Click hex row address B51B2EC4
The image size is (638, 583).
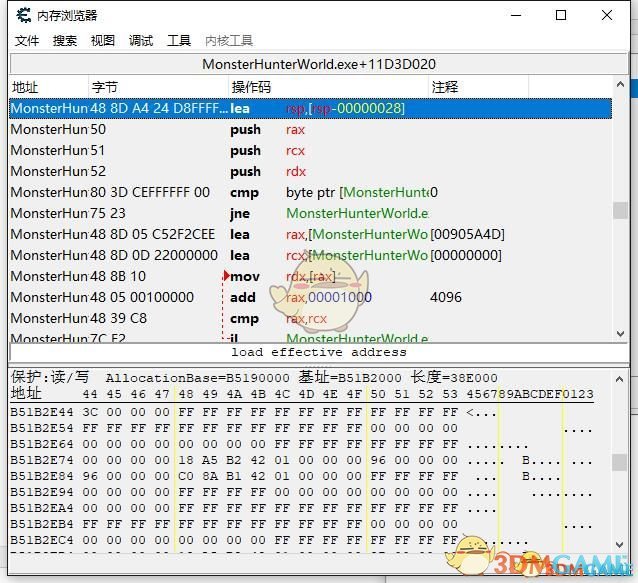point(42,540)
